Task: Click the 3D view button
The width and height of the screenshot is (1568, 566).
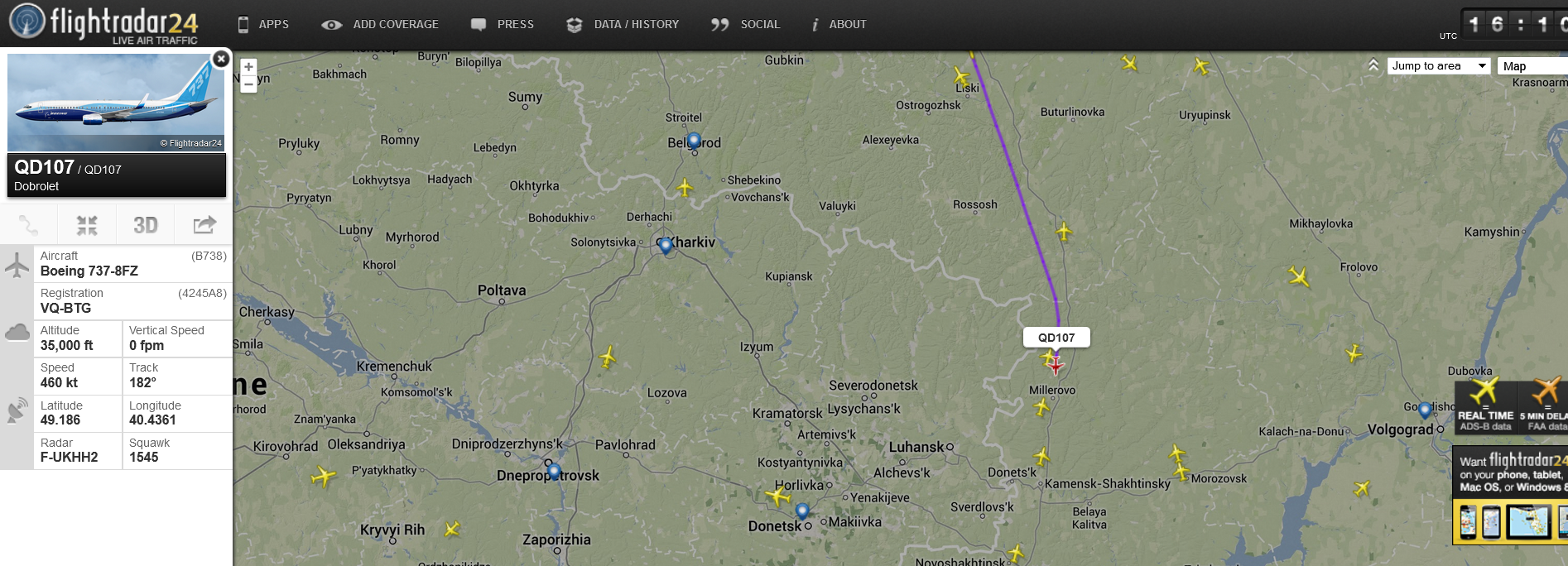Action: (146, 225)
